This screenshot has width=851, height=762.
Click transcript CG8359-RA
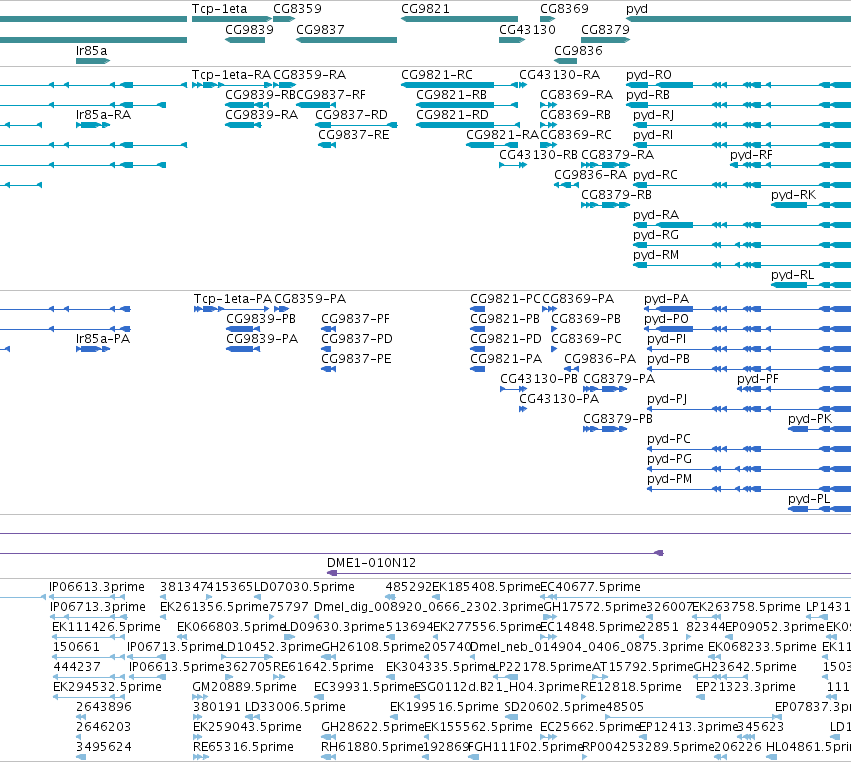[309, 74]
